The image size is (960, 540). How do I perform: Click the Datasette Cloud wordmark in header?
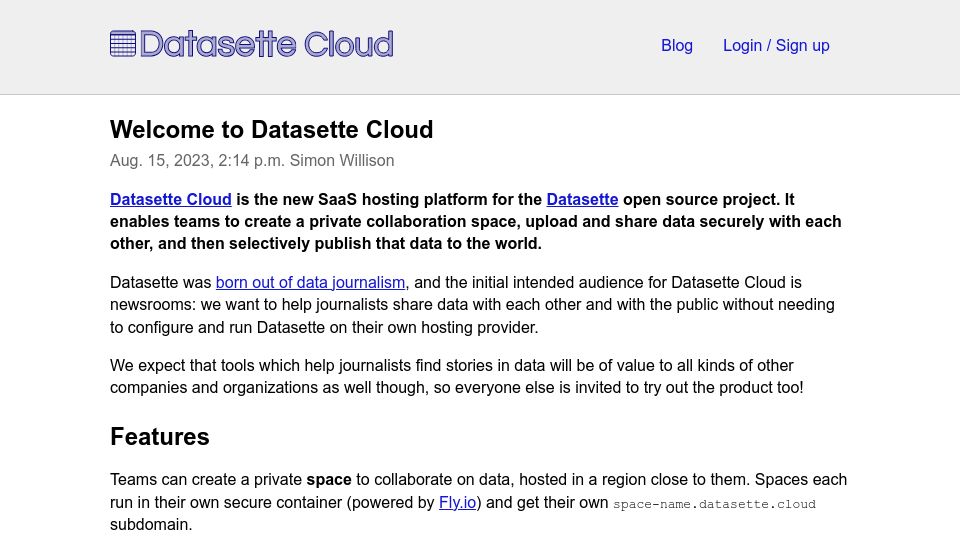coord(266,44)
